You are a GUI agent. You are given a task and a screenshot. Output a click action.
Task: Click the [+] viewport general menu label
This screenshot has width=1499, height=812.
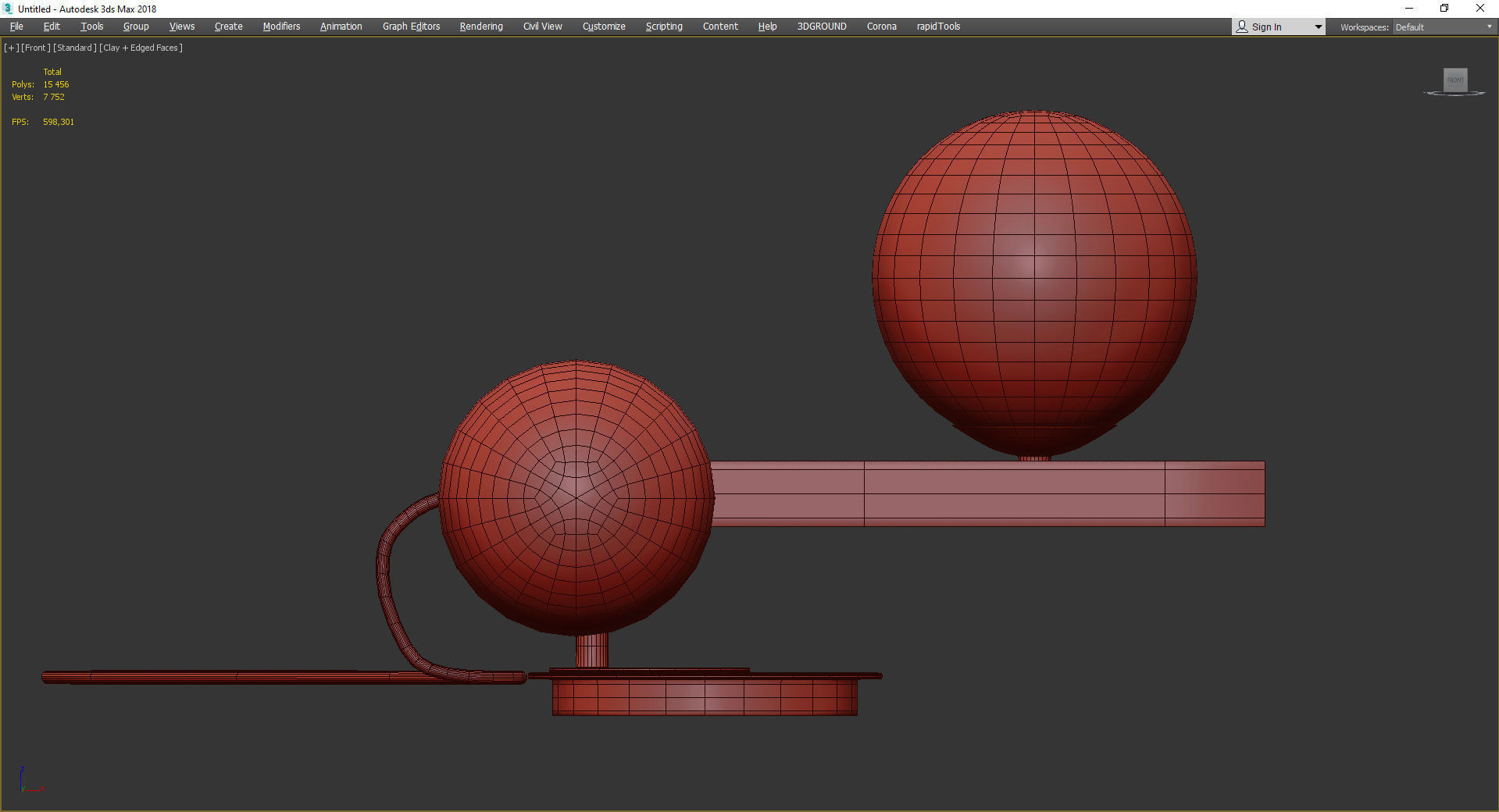pos(12,48)
